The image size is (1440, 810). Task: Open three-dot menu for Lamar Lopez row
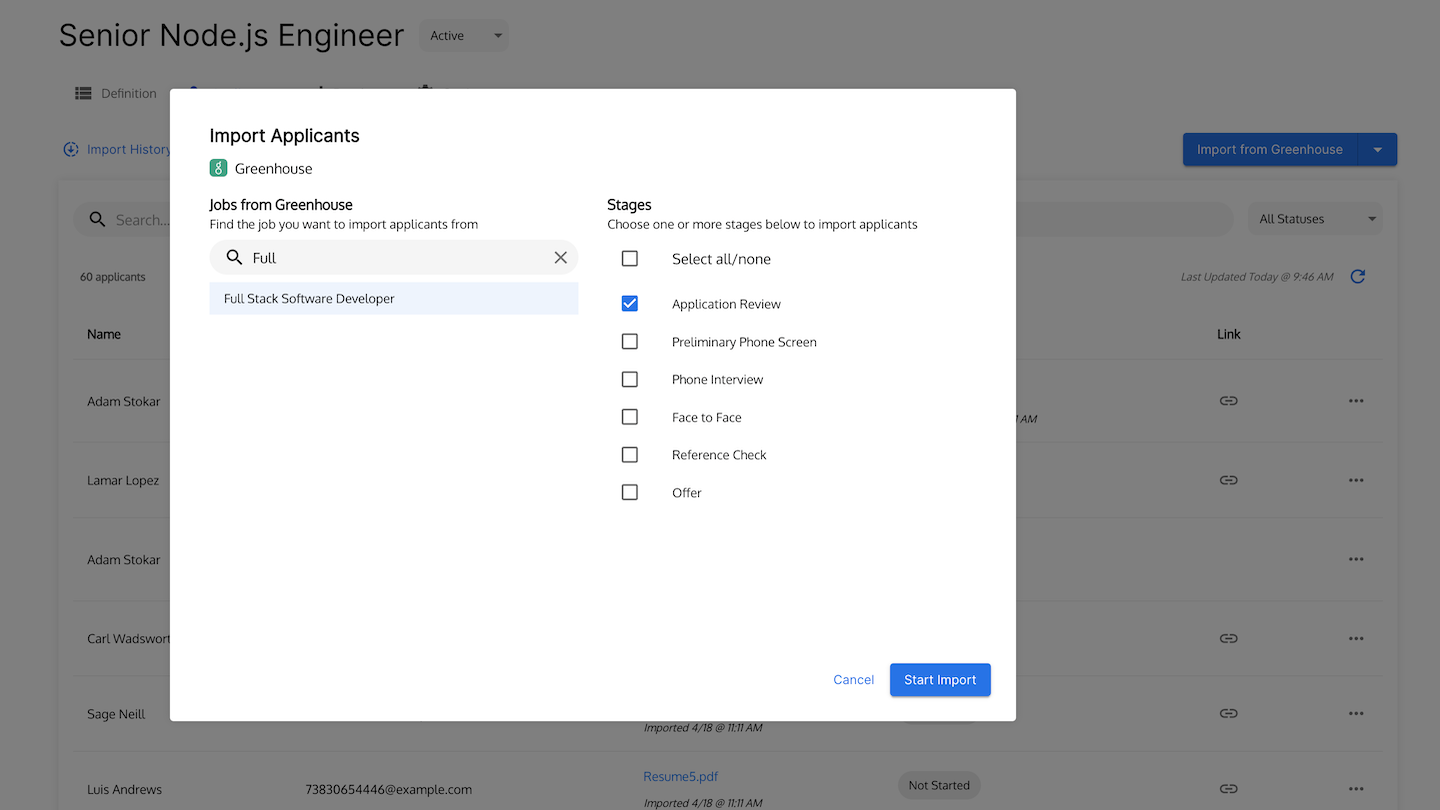(1355, 480)
